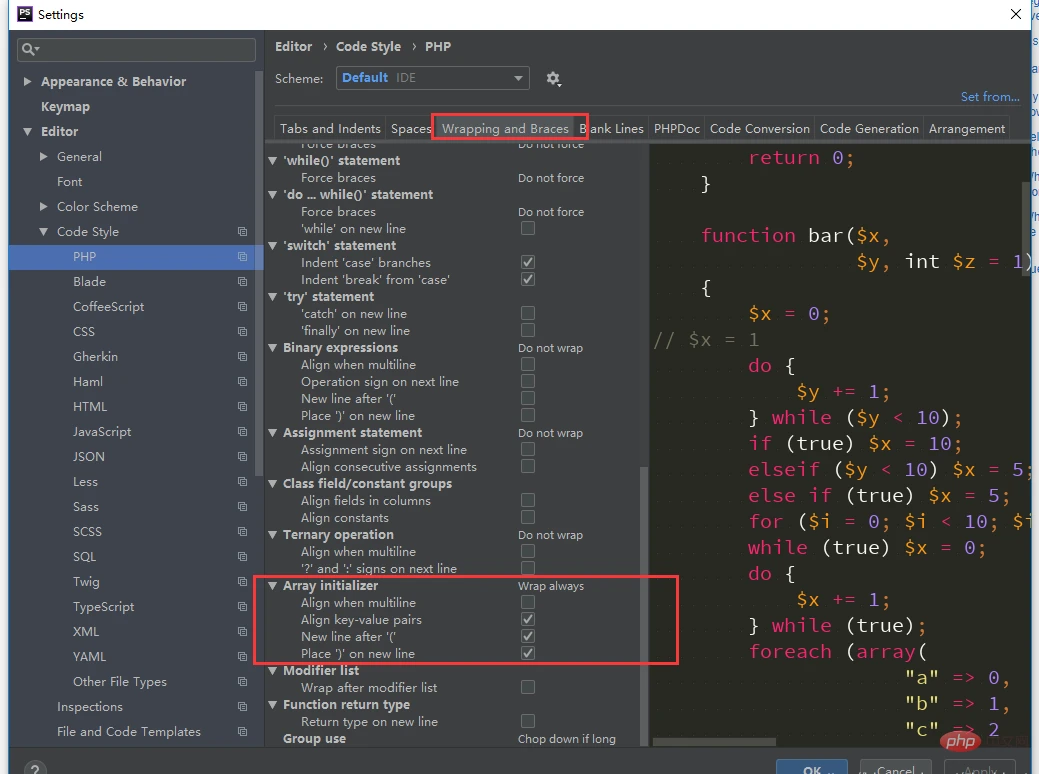Viewport: 1039px width, 774px height.
Task: Expand the Appearance & Behavior section
Action: [28, 82]
